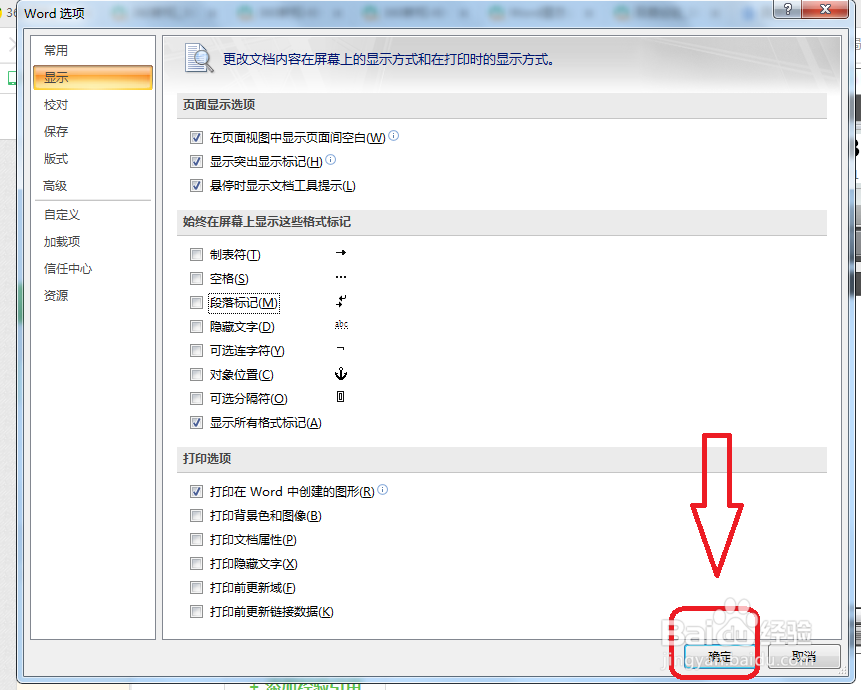This screenshot has width=861, height=690.
Task: Open the 校对 settings page
Action: coord(55,104)
